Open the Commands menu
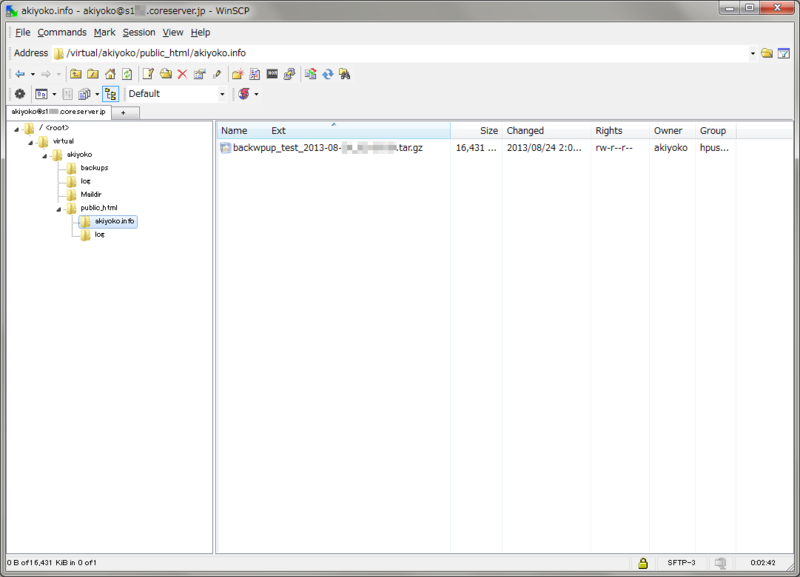 click(62, 32)
